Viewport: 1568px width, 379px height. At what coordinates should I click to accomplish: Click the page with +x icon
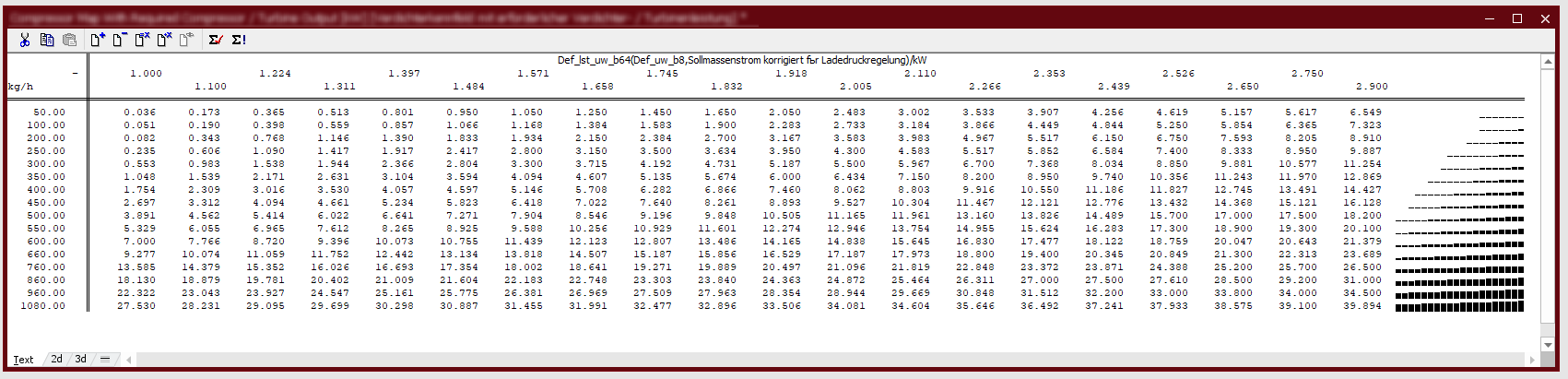tap(164, 40)
